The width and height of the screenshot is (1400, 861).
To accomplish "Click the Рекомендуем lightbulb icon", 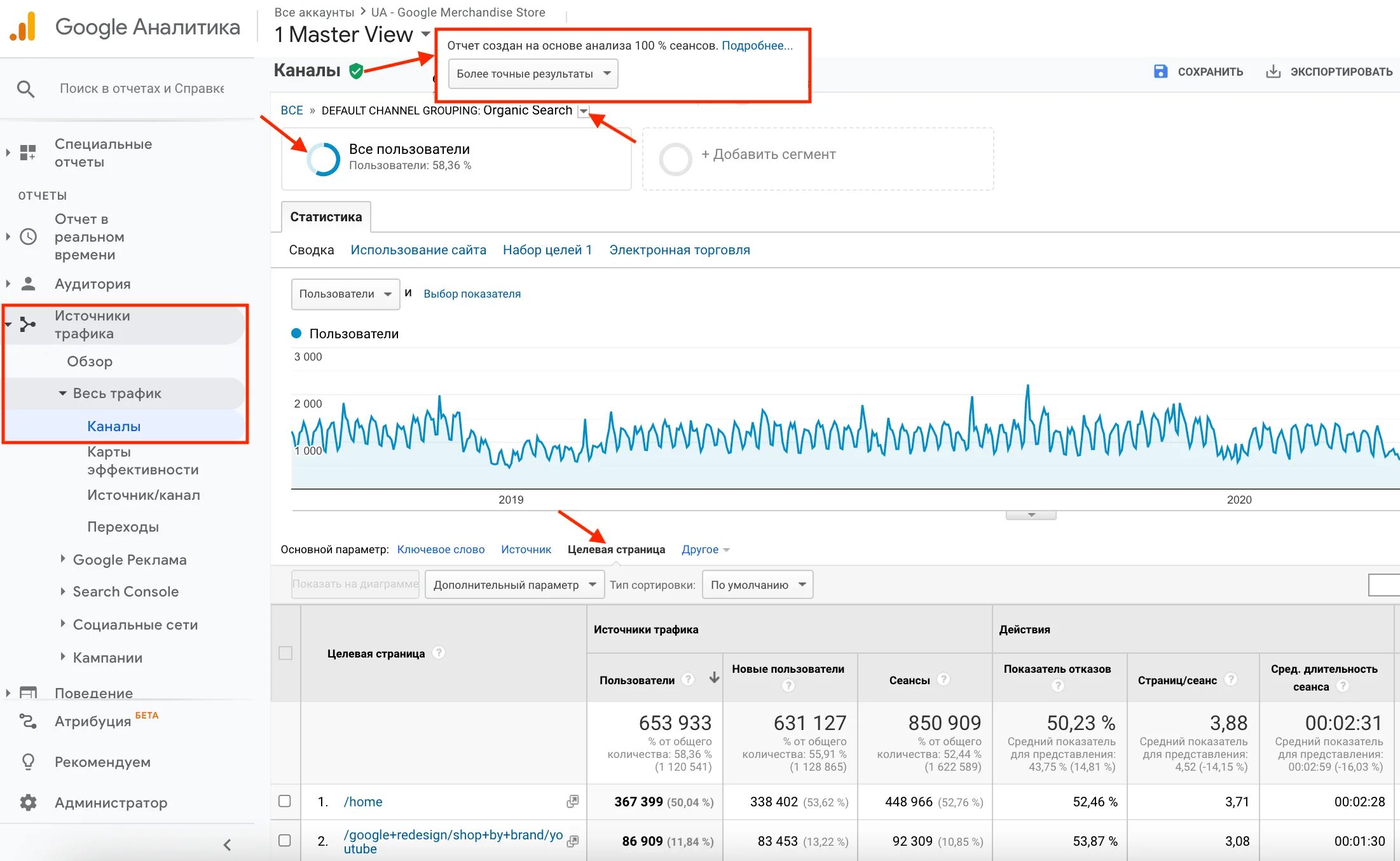I will [28, 762].
